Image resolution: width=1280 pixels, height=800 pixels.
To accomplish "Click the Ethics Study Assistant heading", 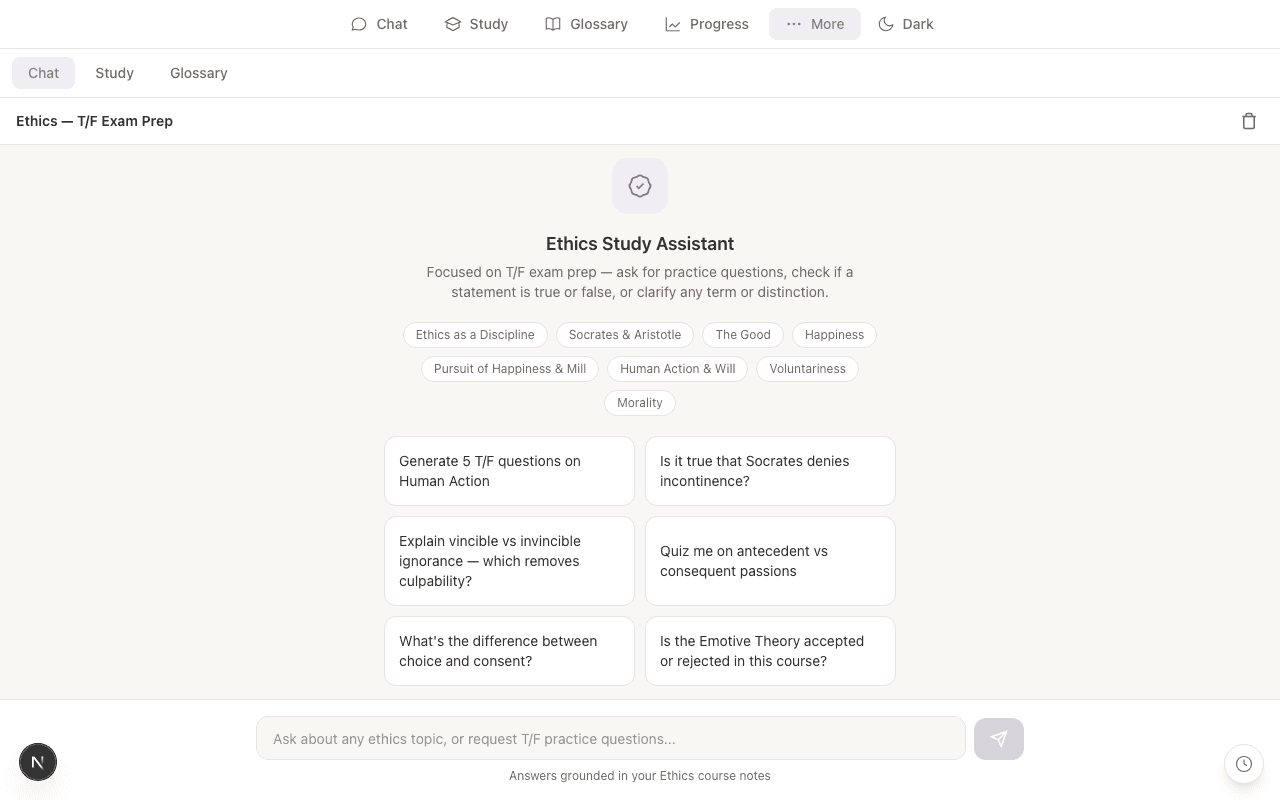I will [640, 244].
